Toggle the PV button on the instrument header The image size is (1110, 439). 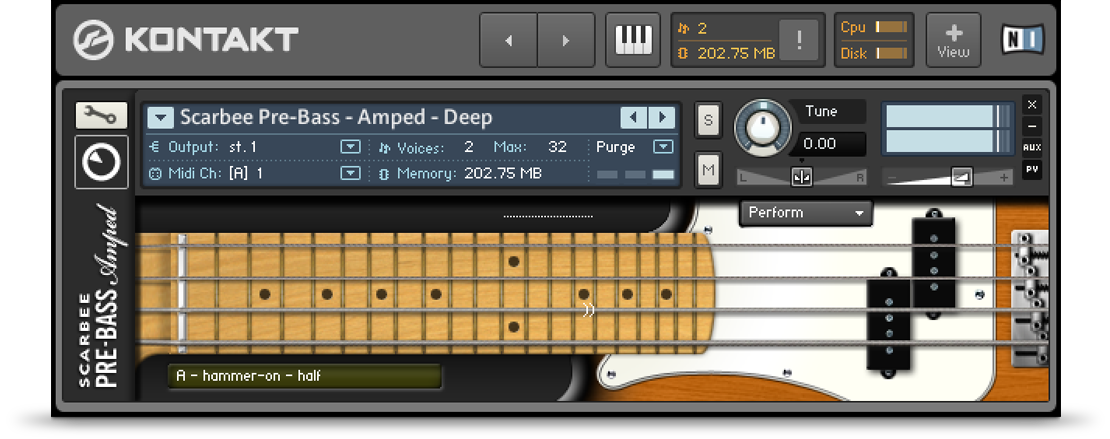[x=1032, y=170]
